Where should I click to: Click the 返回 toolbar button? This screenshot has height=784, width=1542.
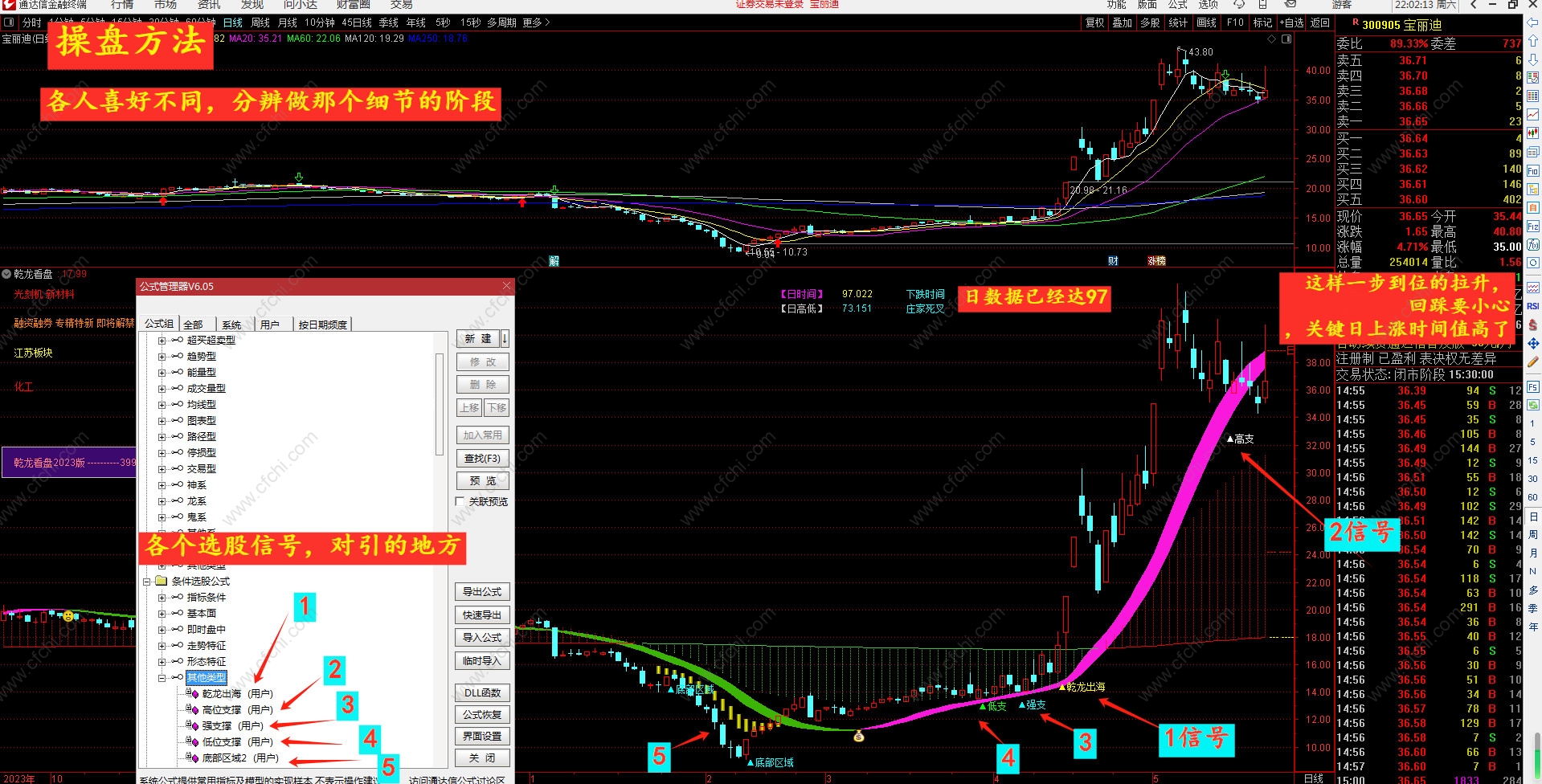[1320, 22]
